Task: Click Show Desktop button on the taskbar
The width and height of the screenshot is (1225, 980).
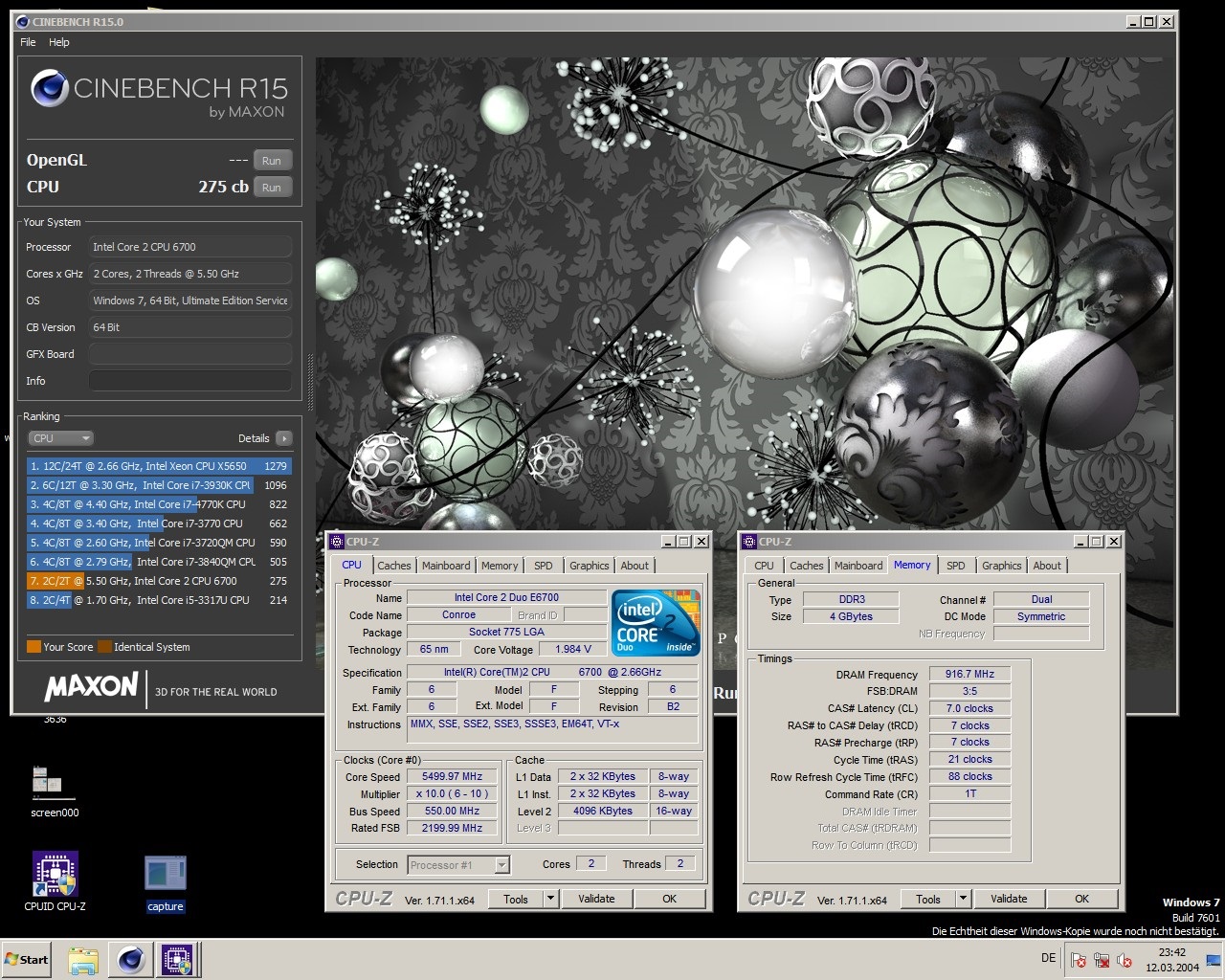Action: pos(1214,960)
